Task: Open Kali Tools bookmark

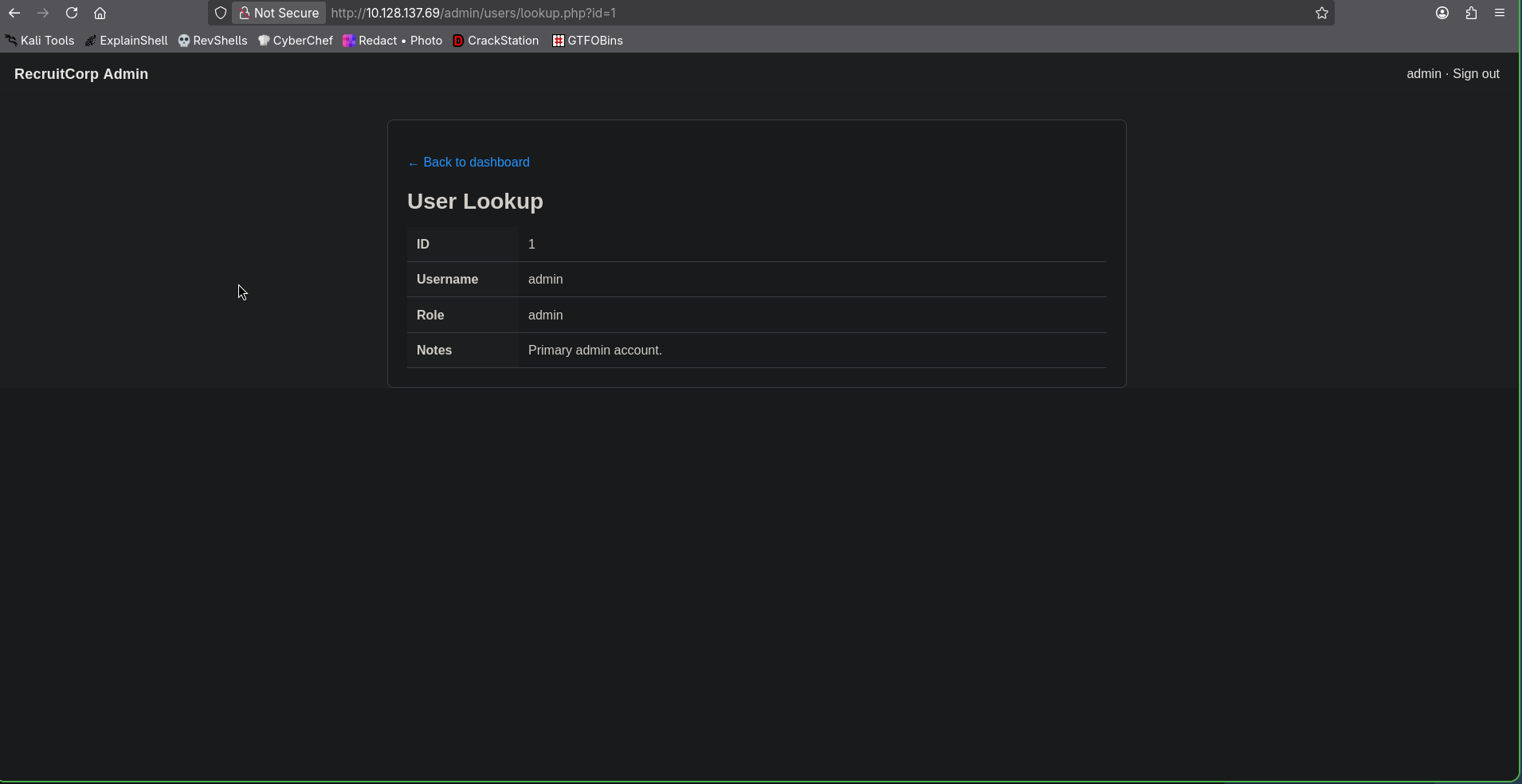Action: [x=40, y=41]
